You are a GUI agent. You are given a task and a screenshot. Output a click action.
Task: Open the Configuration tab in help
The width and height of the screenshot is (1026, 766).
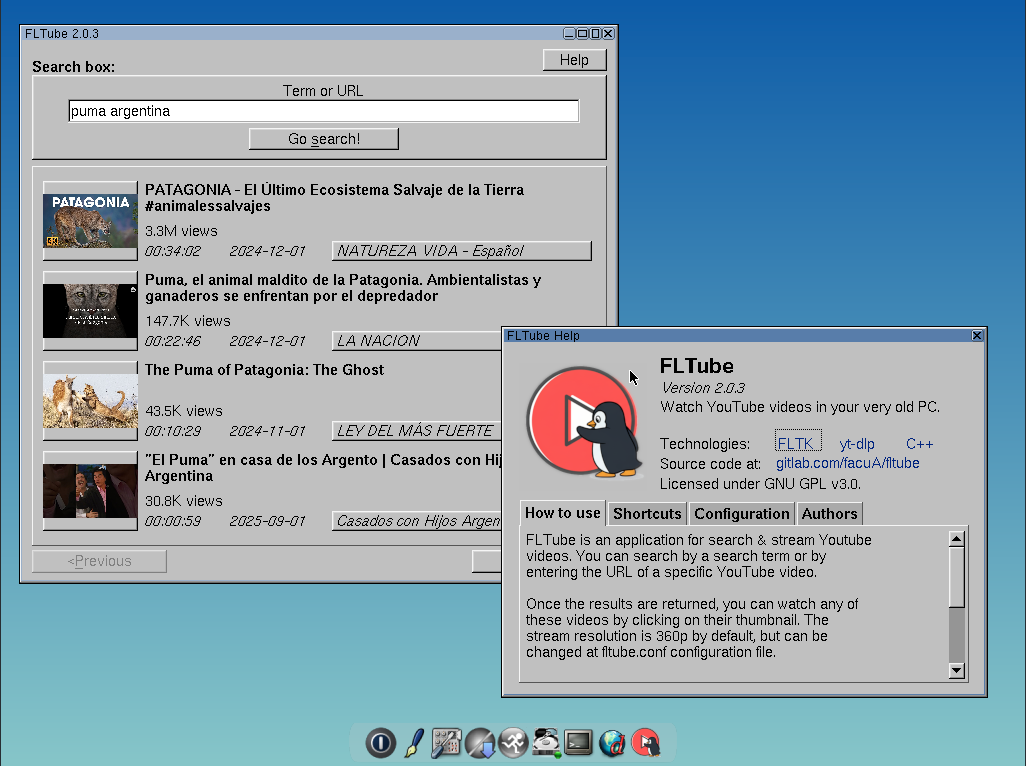click(x=741, y=514)
